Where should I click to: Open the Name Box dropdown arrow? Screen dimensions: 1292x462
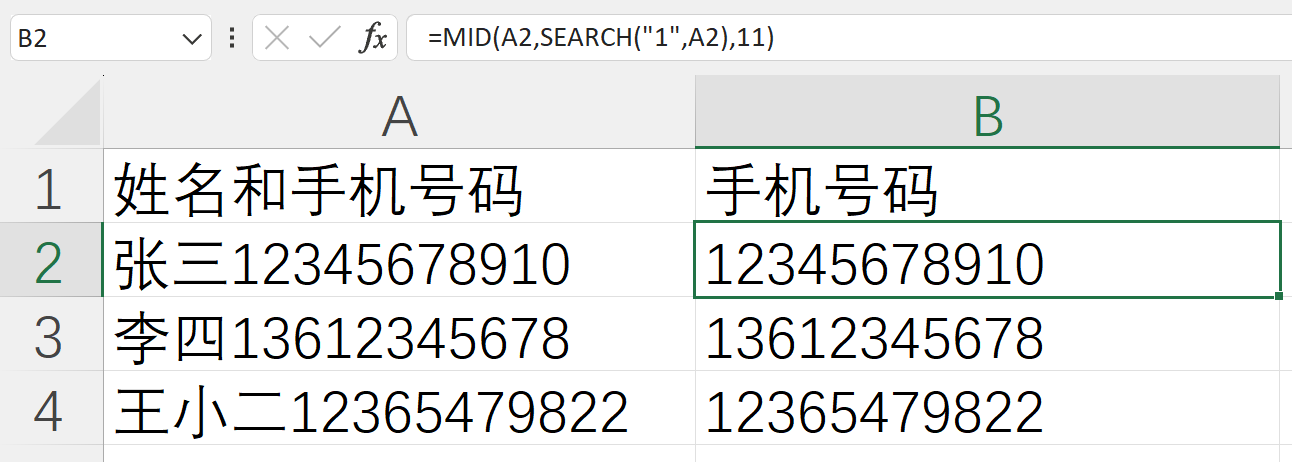[x=190, y=39]
